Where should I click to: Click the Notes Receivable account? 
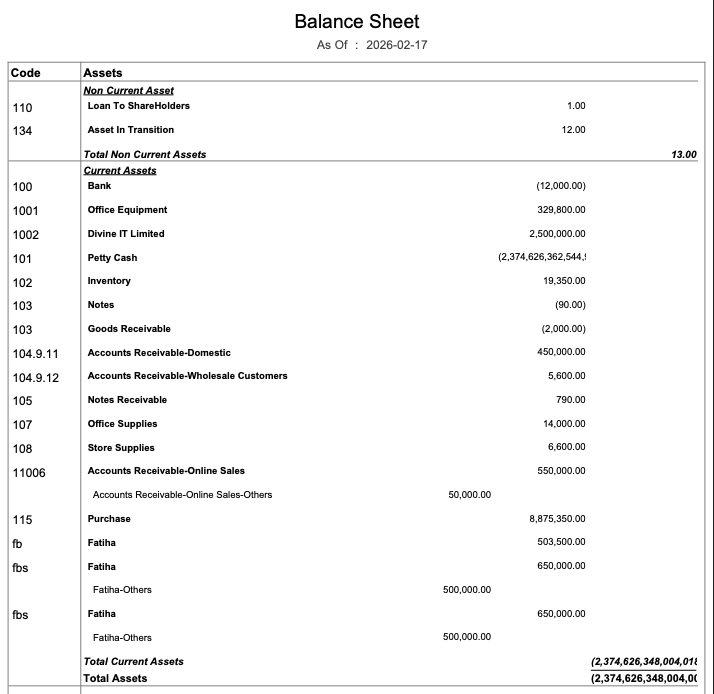tap(127, 400)
